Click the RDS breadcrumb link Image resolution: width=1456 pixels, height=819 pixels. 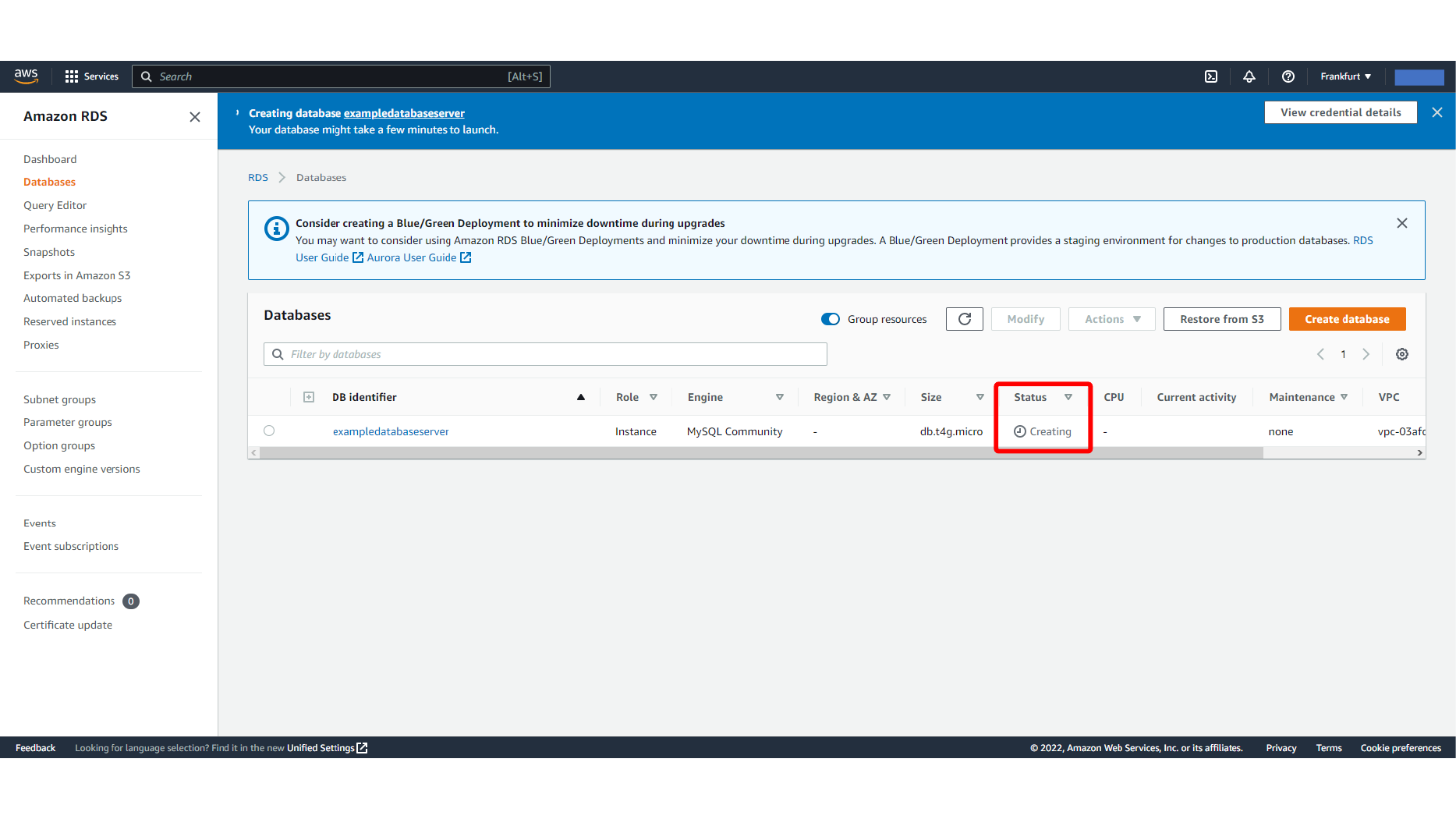click(258, 178)
